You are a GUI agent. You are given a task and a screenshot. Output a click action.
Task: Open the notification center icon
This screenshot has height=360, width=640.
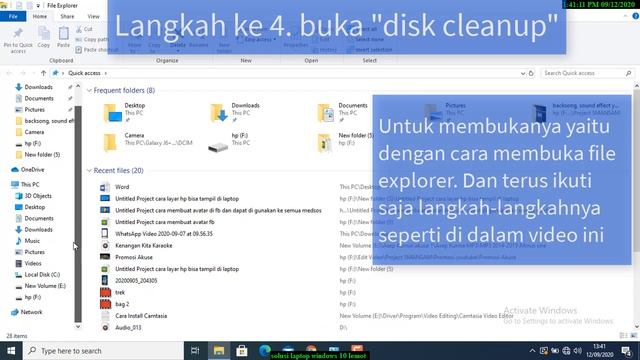click(x=627, y=351)
